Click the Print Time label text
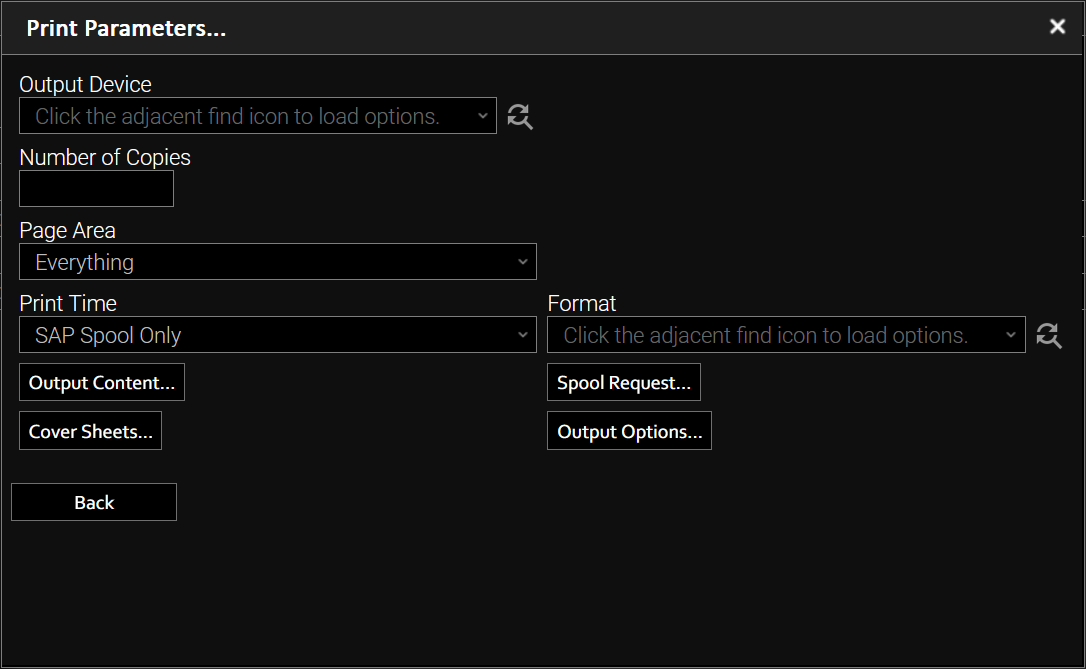Screen dimensions: 1086x669 click(68, 303)
